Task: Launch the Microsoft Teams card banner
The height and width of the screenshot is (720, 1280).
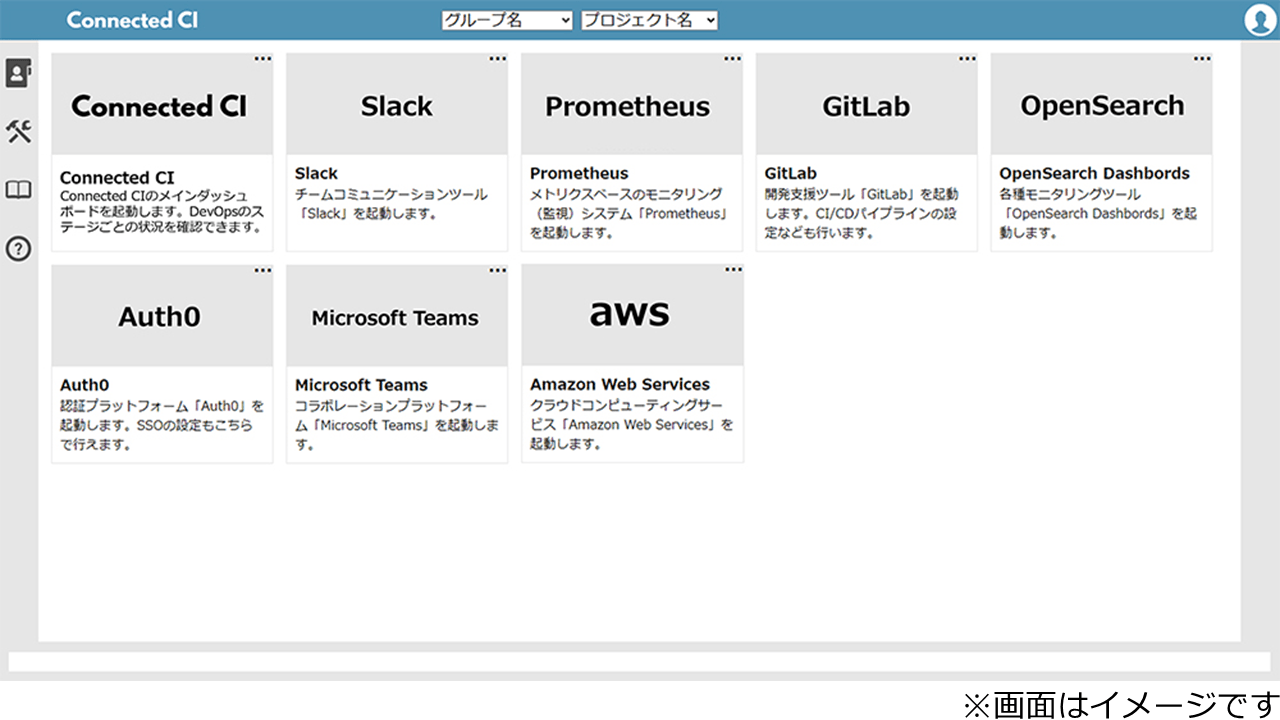Action: click(397, 315)
